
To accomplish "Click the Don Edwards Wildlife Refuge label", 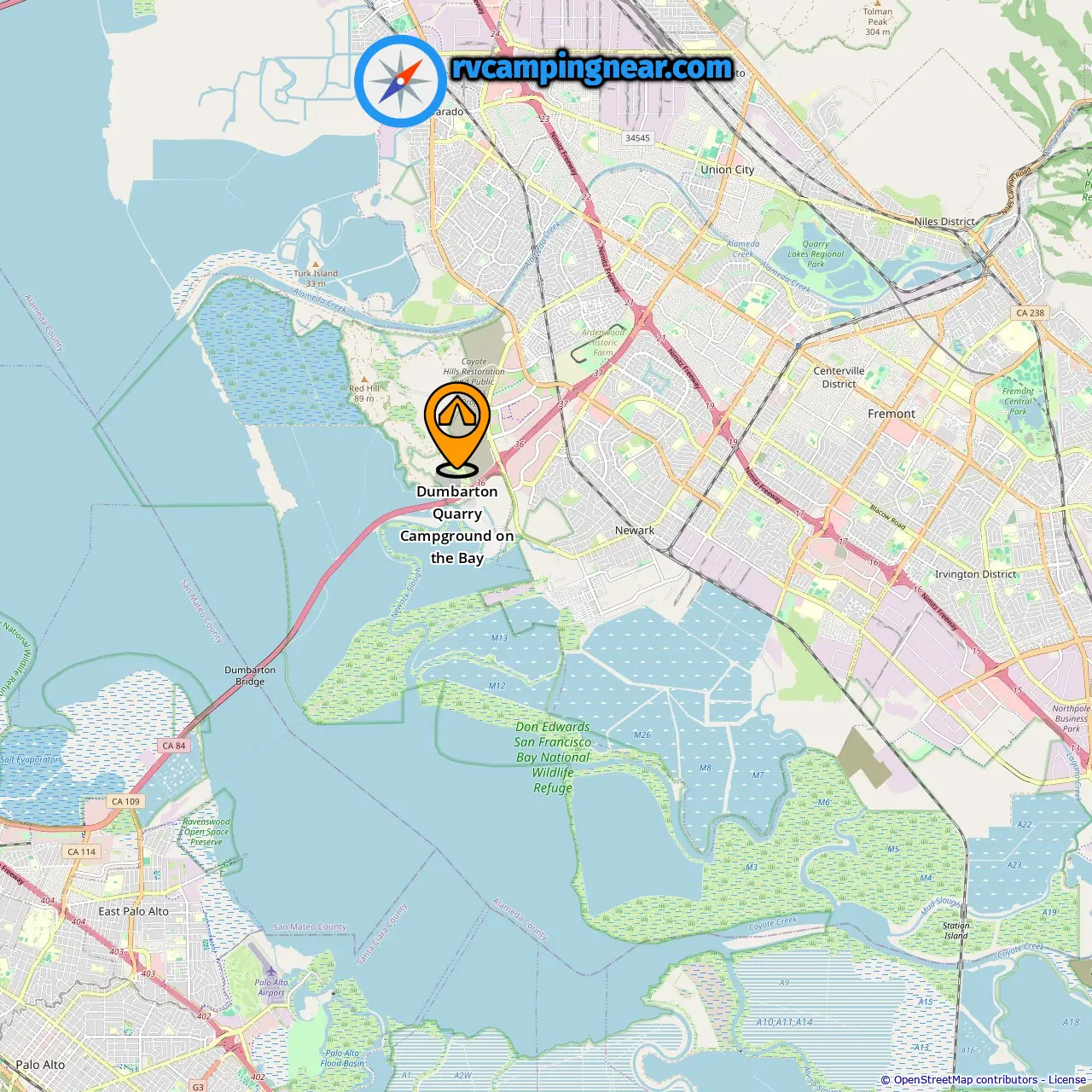I will (x=553, y=758).
